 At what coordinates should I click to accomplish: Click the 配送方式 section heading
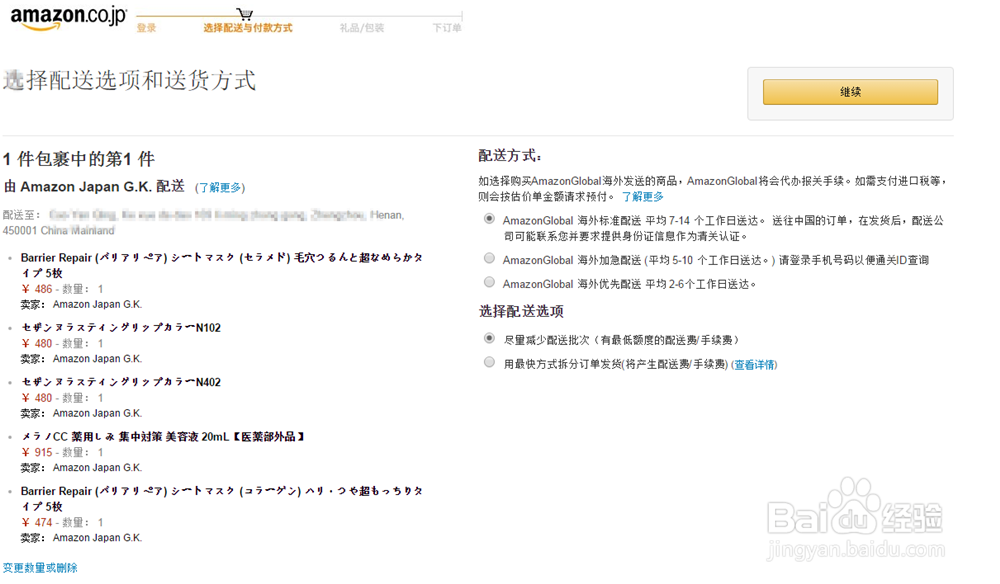[510, 156]
